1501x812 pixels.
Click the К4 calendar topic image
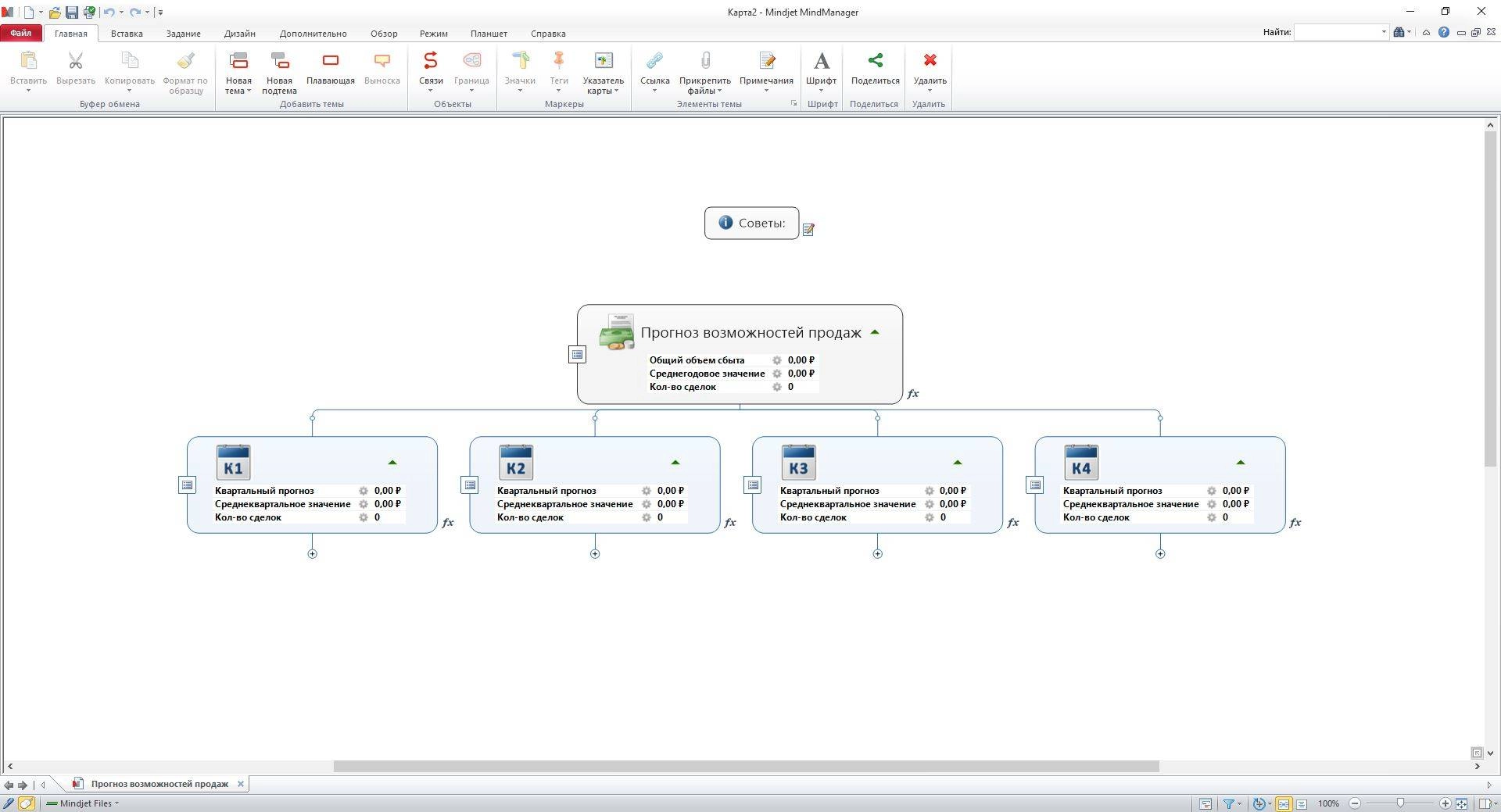coord(1081,462)
